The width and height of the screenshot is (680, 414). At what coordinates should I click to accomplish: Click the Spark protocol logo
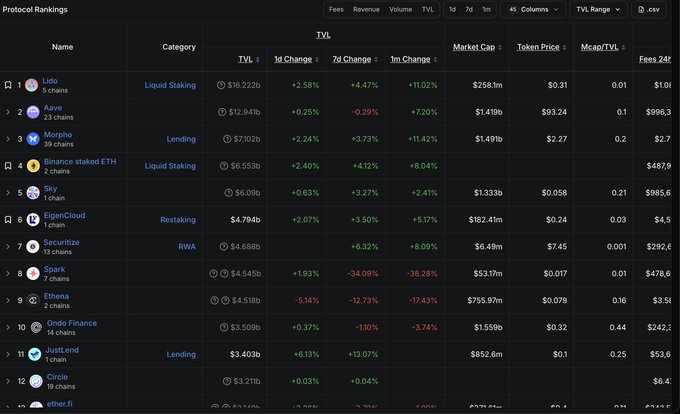click(33, 273)
